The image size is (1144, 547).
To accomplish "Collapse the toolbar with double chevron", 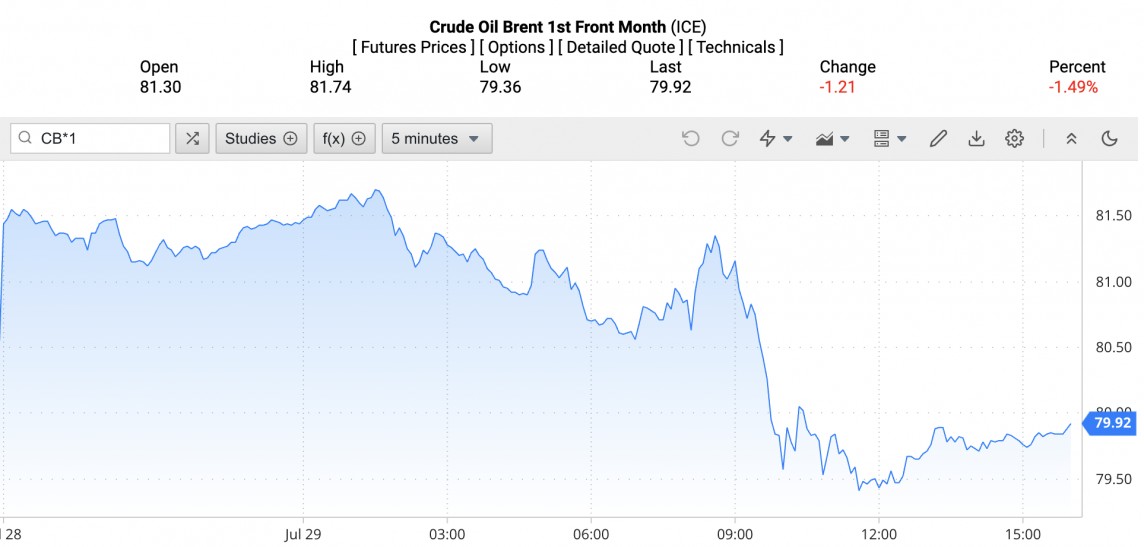I will tap(1071, 139).
